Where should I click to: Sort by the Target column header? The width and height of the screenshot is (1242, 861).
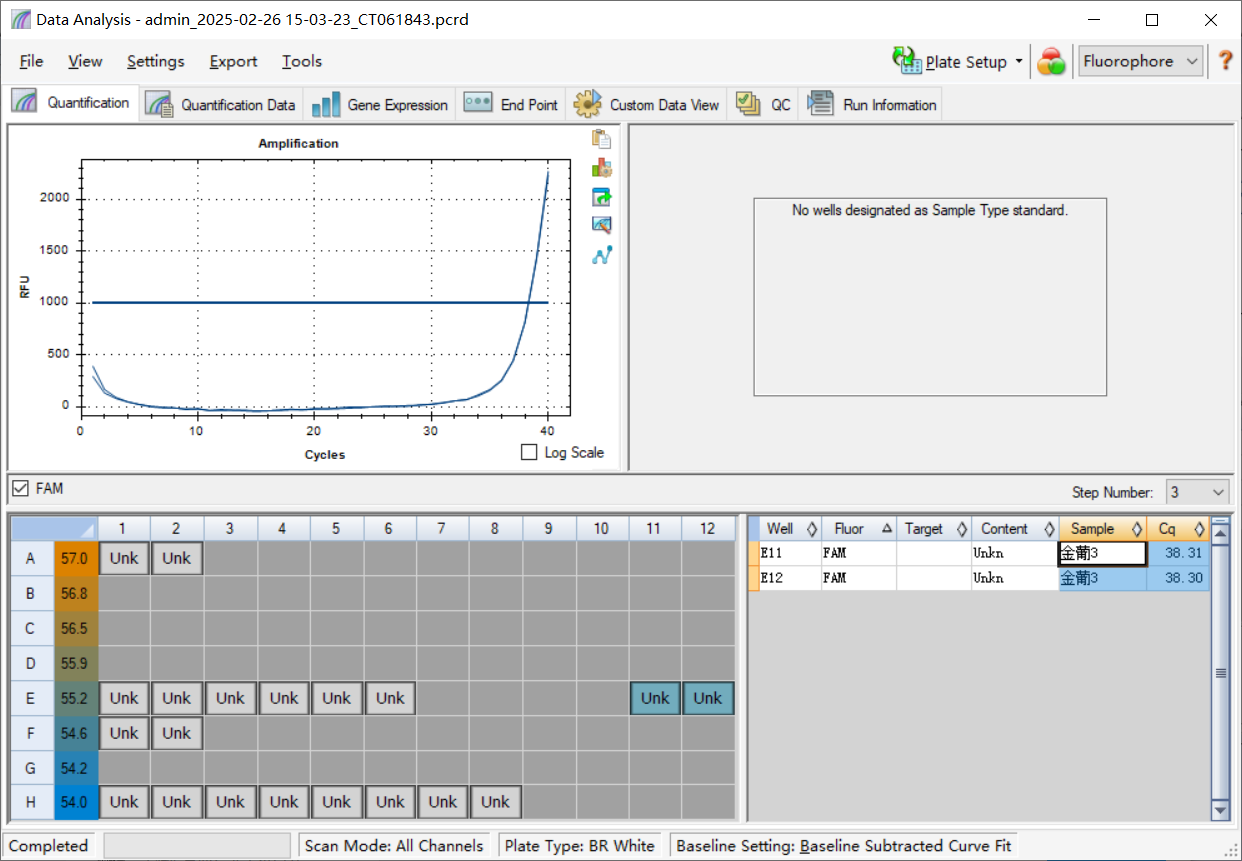[934, 529]
